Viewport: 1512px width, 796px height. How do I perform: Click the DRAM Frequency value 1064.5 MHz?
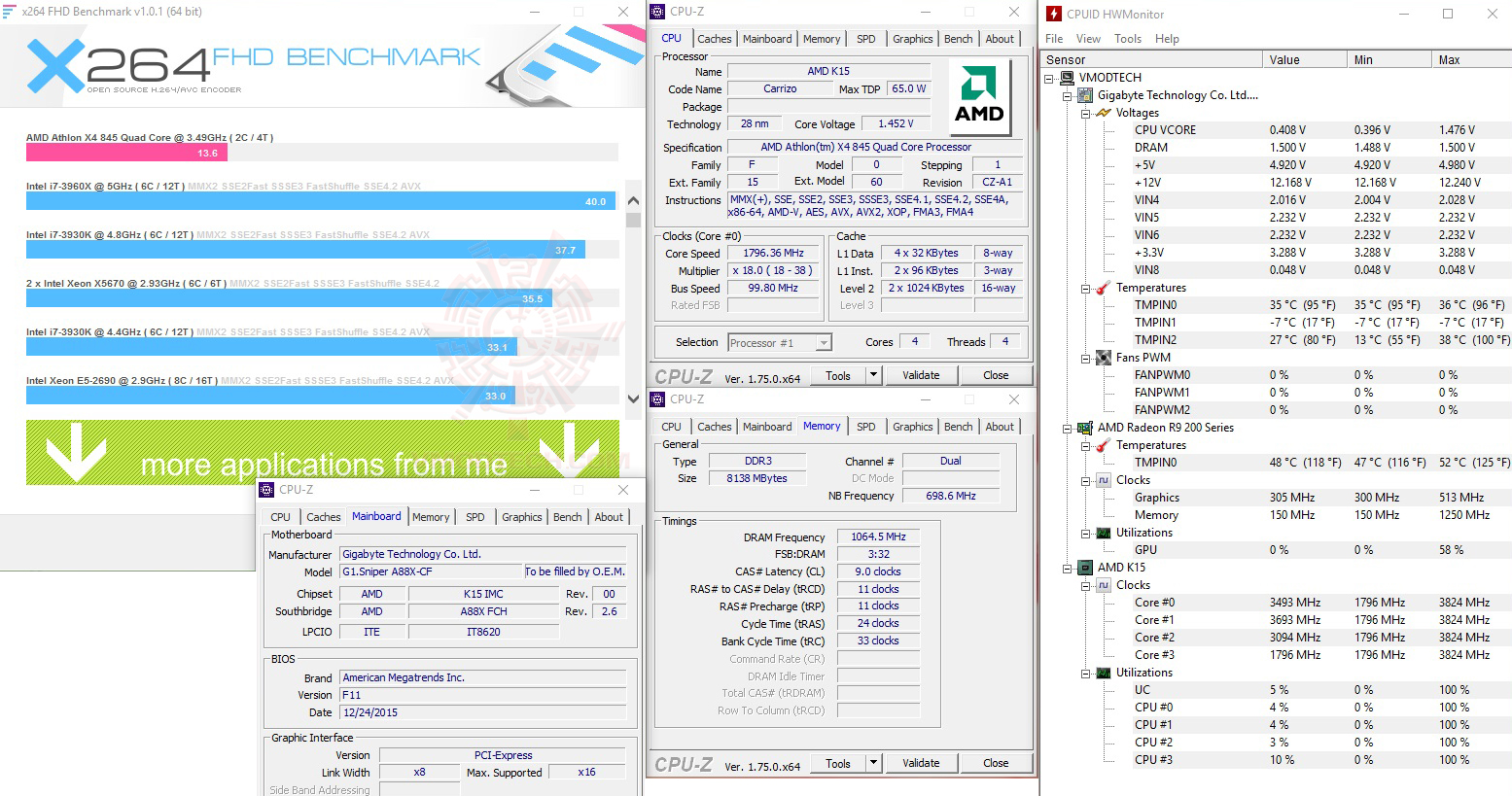[x=878, y=537]
